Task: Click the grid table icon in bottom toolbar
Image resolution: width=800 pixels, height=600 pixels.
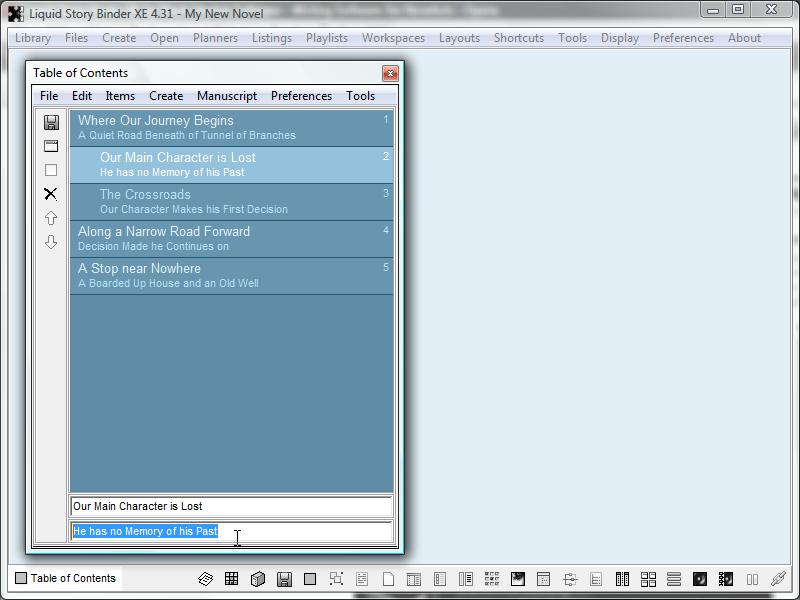Action: (x=231, y=579)
